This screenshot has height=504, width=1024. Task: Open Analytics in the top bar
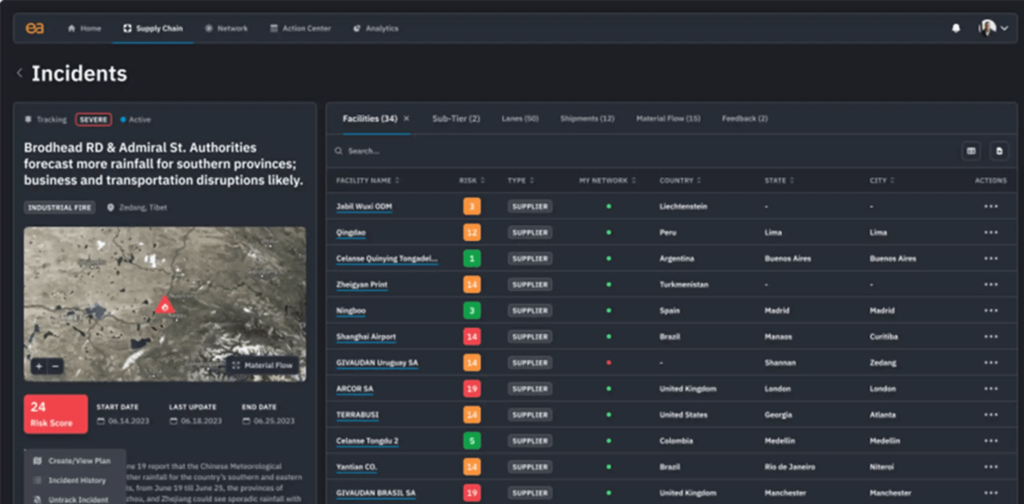click(x=376, y=29)
